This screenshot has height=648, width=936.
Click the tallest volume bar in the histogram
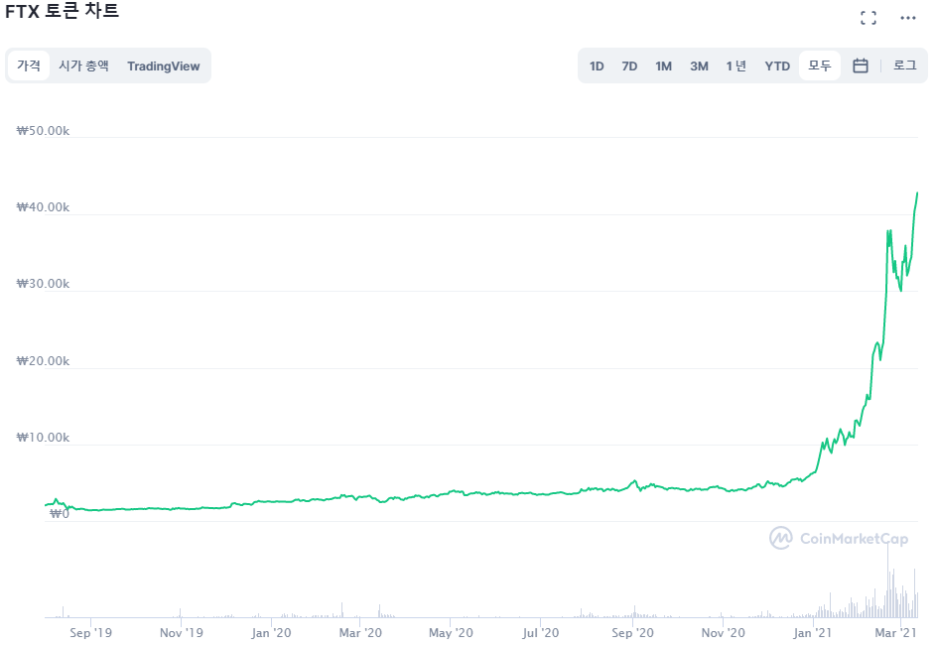(888, 580)
